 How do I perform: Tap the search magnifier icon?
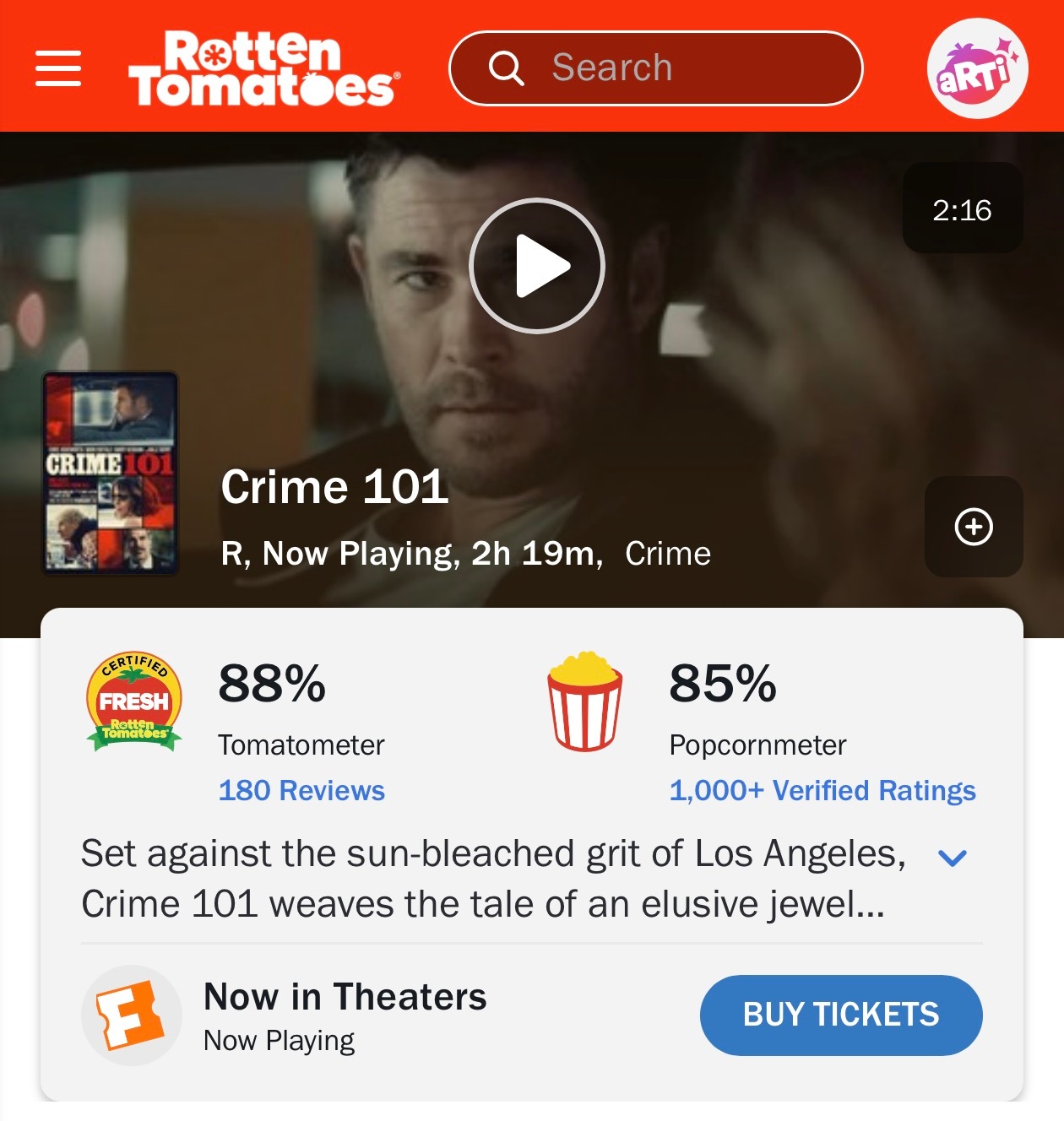pos(506,68)
